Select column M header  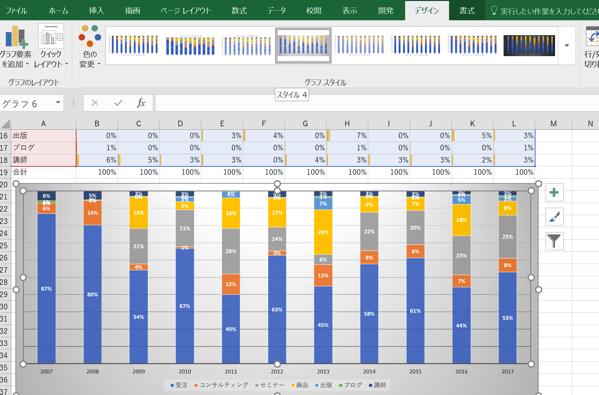pyautogui.click(x=553, y=123)
